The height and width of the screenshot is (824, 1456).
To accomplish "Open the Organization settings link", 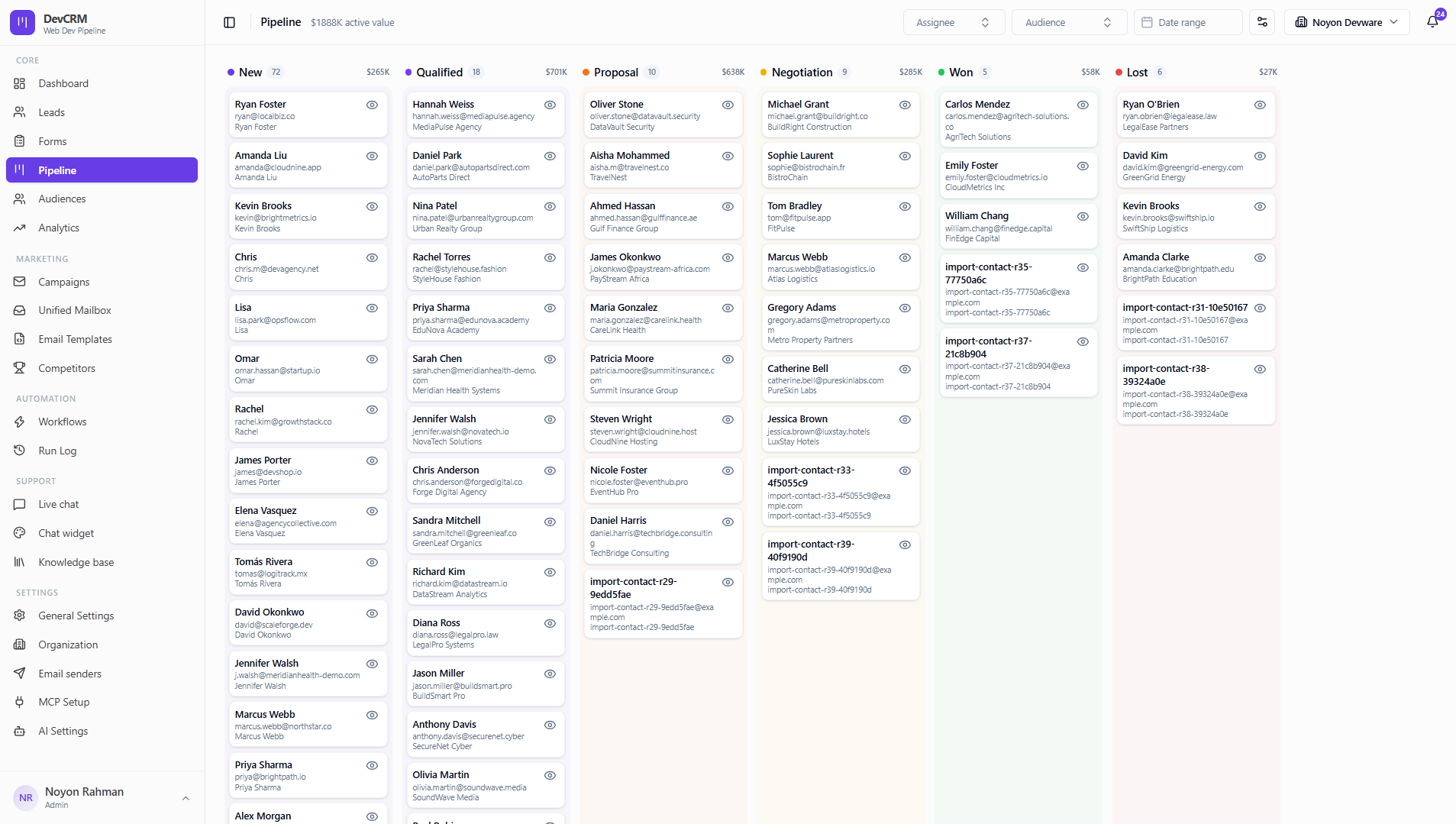I will (x=102, y=645).
